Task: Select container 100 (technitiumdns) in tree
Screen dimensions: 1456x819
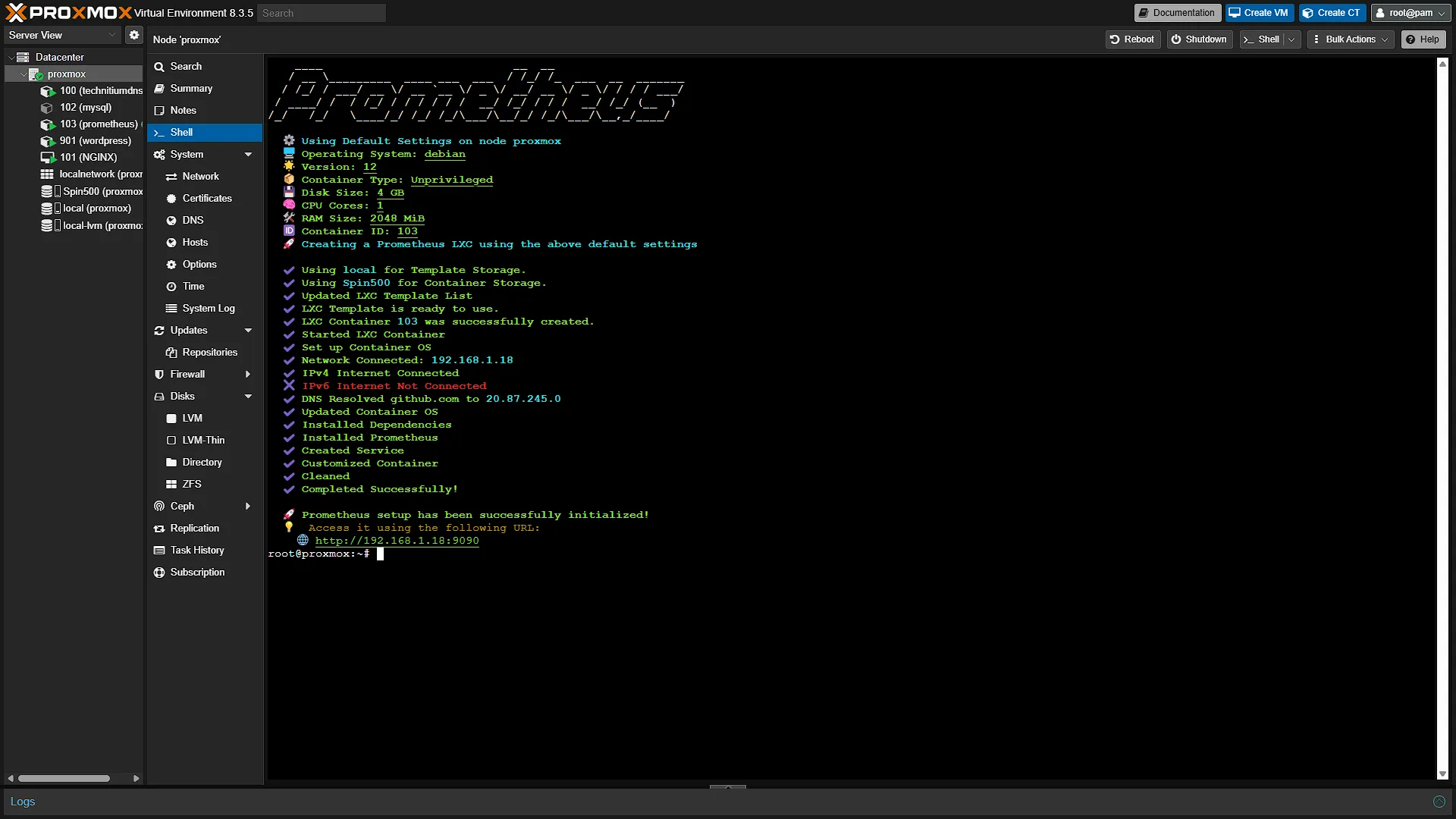Action: click(x=91, y=91)
